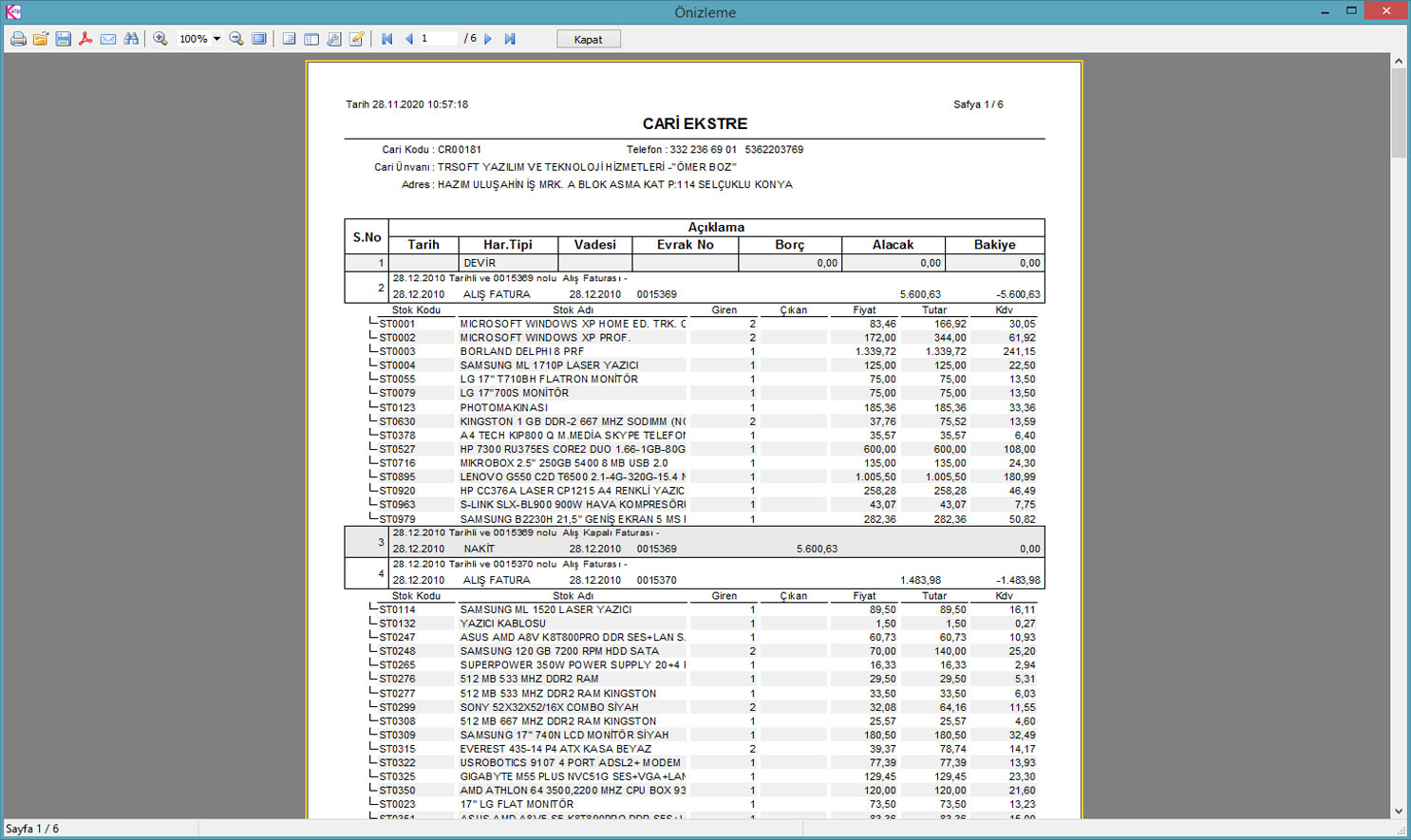Click the 'DEVİR' row entry
Image resolution: width=1411 pixels, height=840 pixels.
tap(480, 263)
